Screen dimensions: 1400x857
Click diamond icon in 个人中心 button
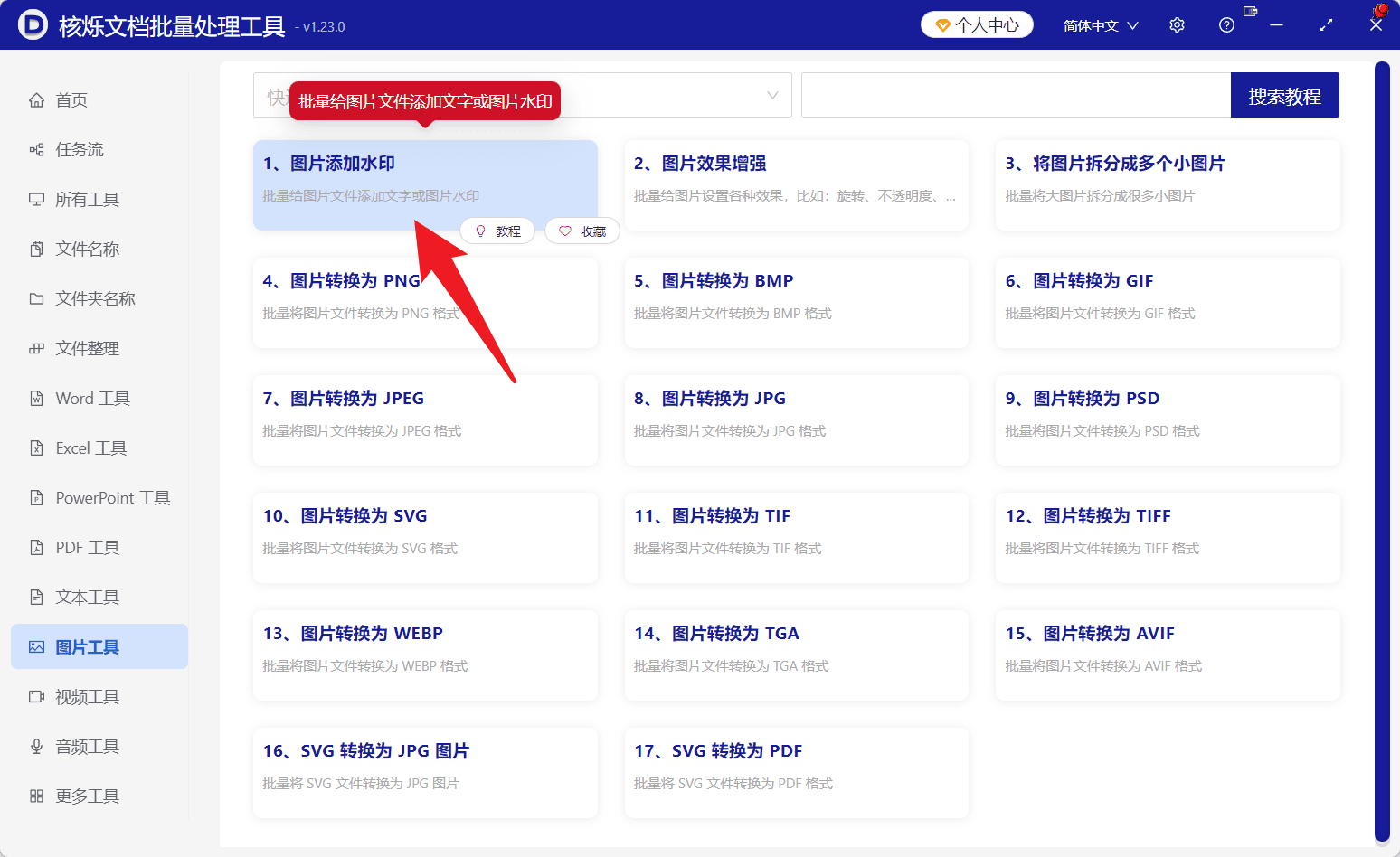click(x=943, y=25)
